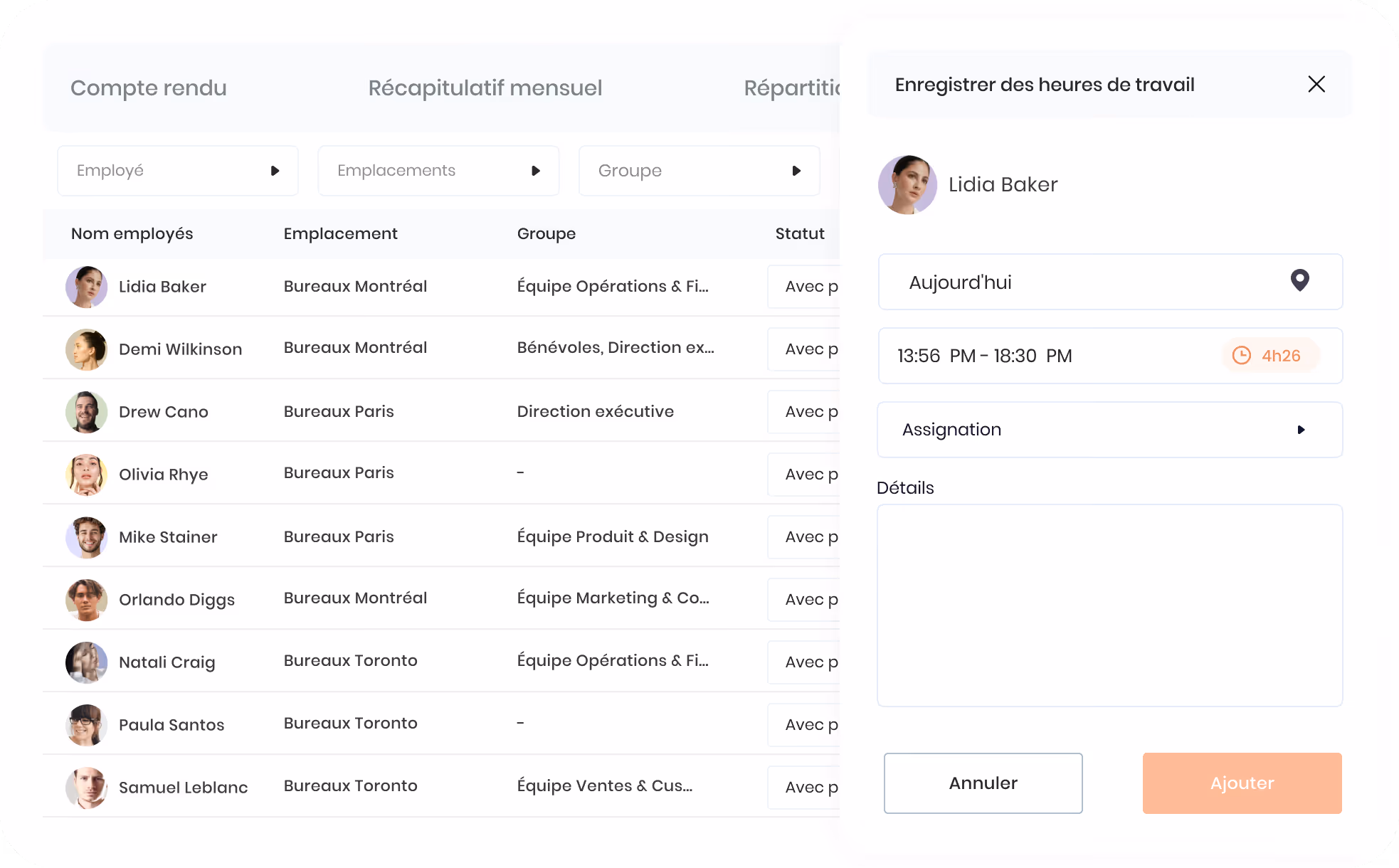Select the name Drew Cano

point(164,412)
